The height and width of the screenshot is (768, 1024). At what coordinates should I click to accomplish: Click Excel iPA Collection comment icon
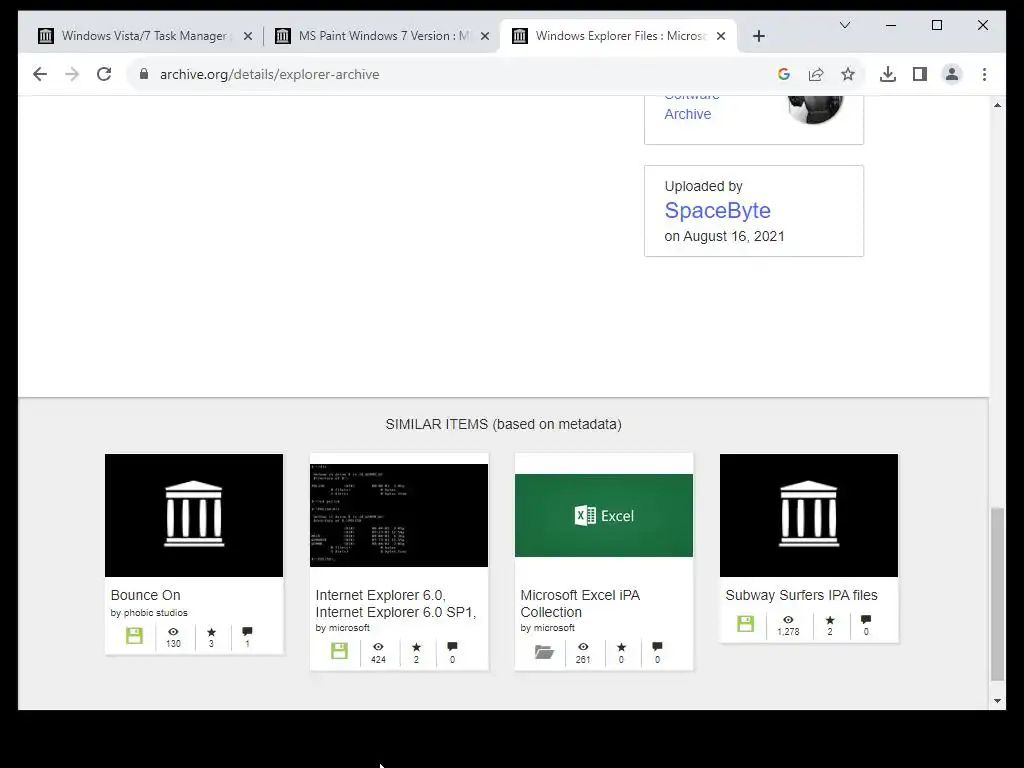click(x=657, y=647)
